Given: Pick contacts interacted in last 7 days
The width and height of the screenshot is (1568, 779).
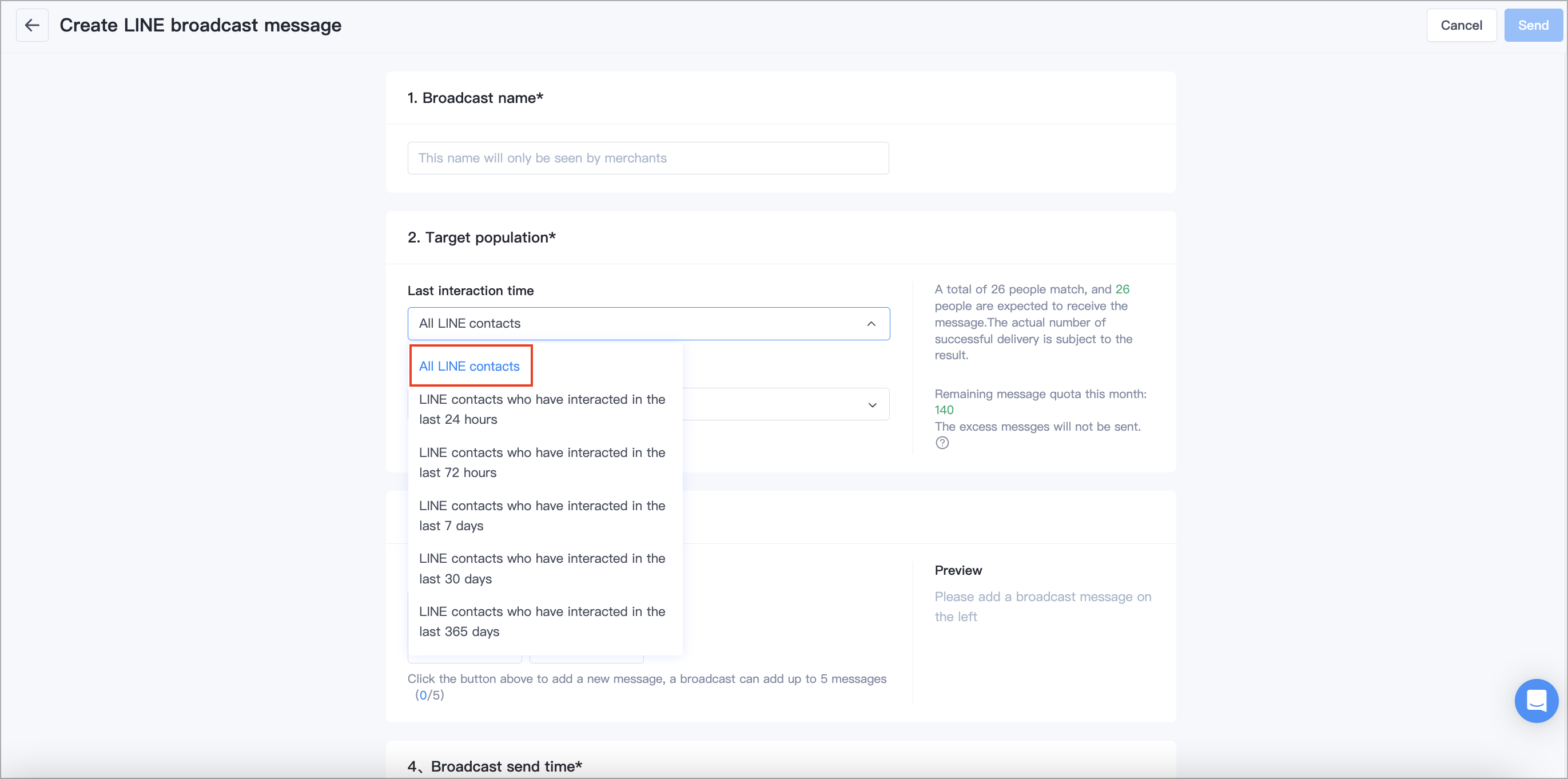Looking at the screenshot, I should click(x=542, y=515).
